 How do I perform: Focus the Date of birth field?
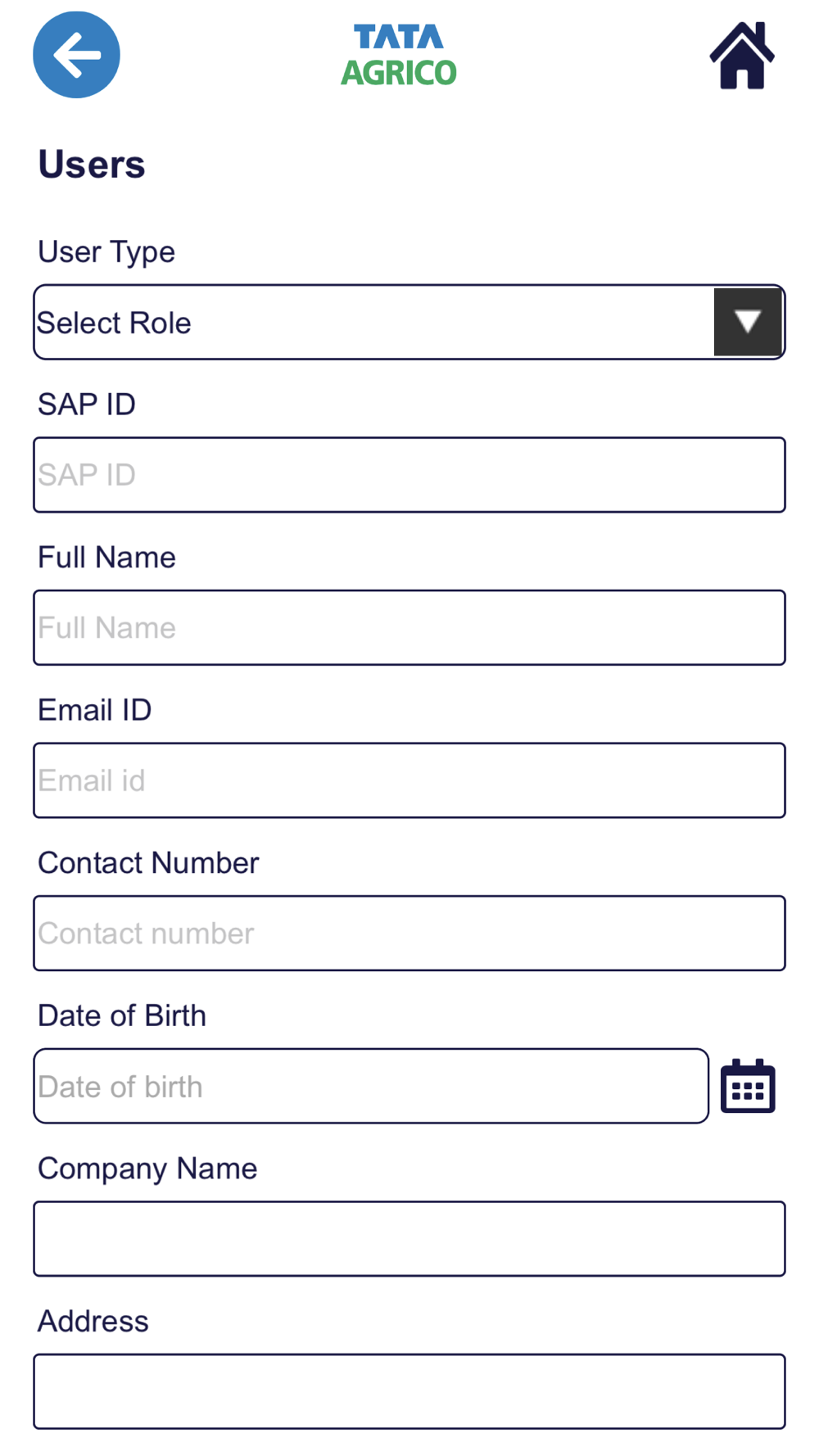click(x=371, y=1086)
